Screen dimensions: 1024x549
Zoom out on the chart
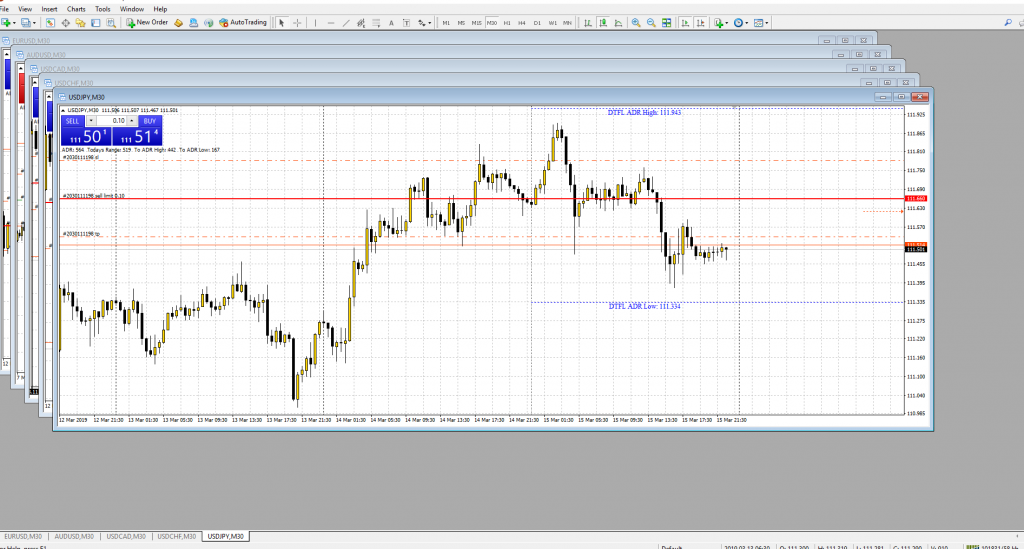[x=651, y=23]
